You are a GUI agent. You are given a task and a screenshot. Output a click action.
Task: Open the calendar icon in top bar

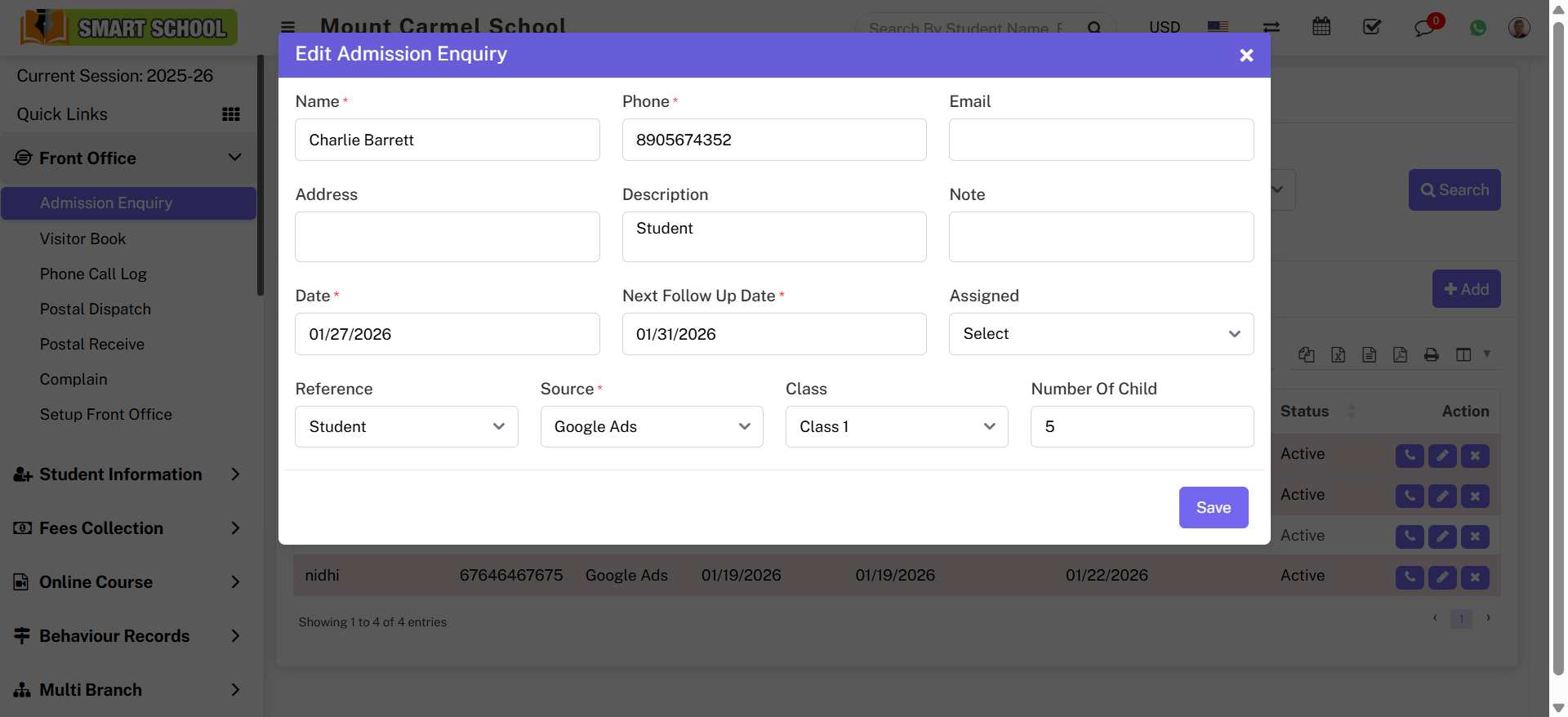(1321, 27)
